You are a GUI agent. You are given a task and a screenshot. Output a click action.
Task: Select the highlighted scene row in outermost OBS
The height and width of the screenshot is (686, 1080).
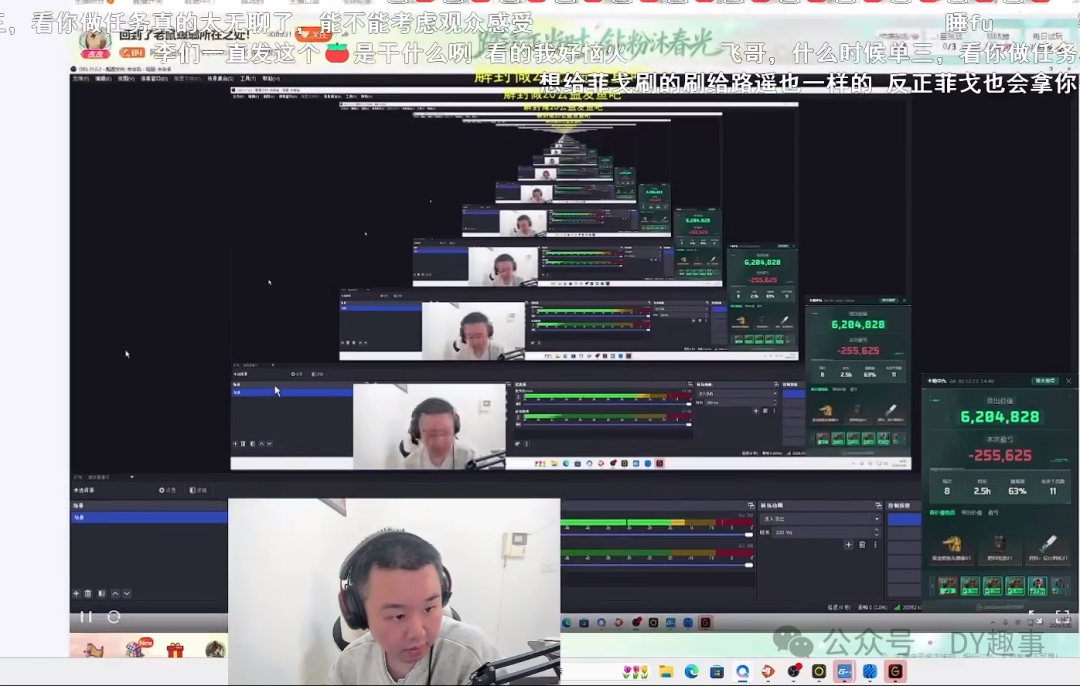(149, 517)
